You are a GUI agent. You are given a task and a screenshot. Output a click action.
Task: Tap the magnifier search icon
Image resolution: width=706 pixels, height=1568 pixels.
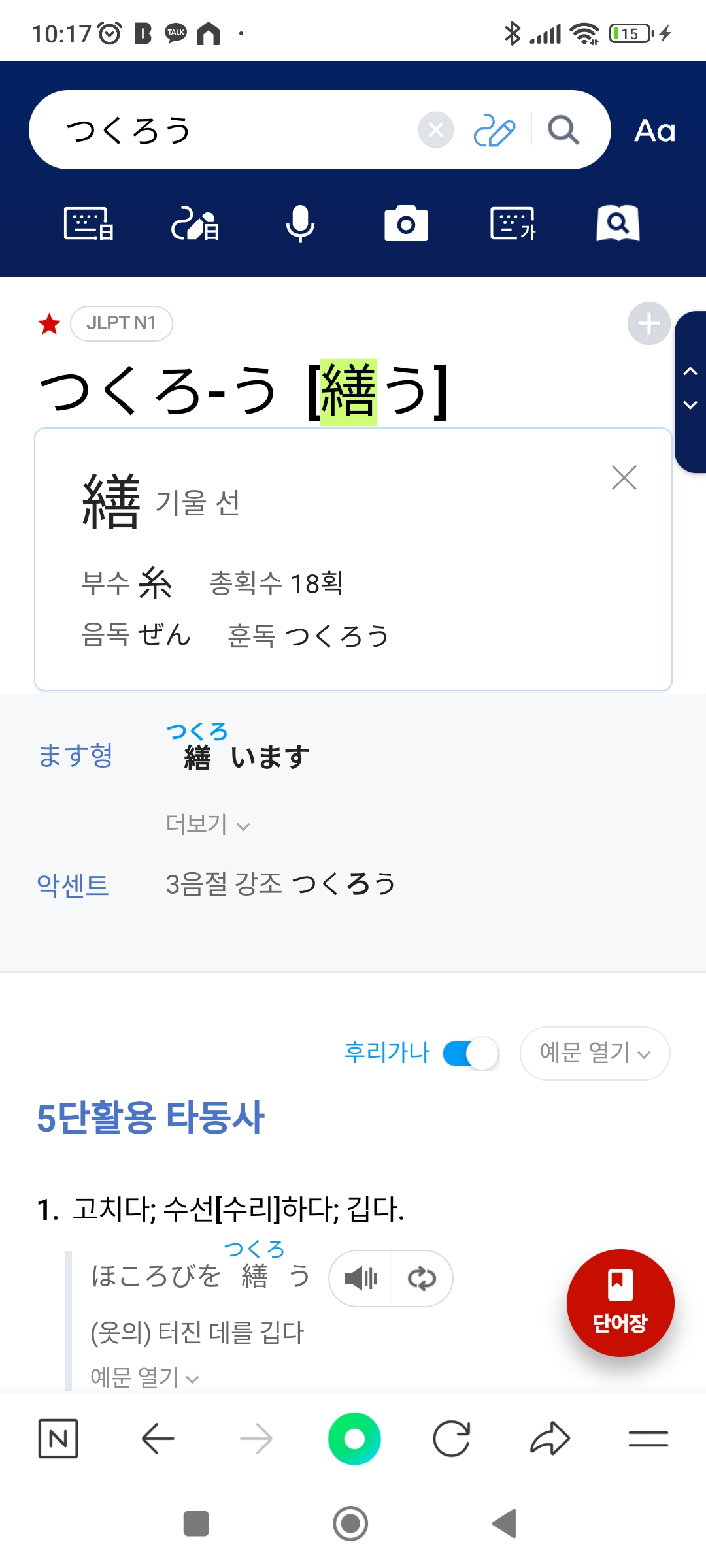563,130
